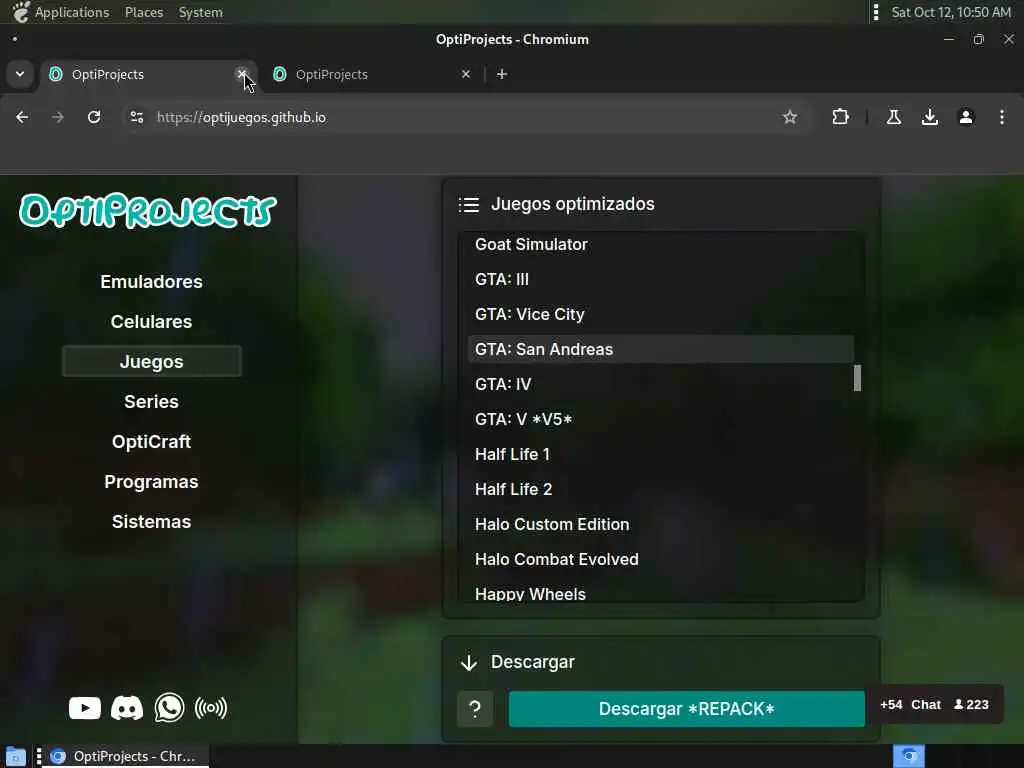Click the question mark help button
This screenshot has width=1024, height=768.
click(x=475, y=709)
